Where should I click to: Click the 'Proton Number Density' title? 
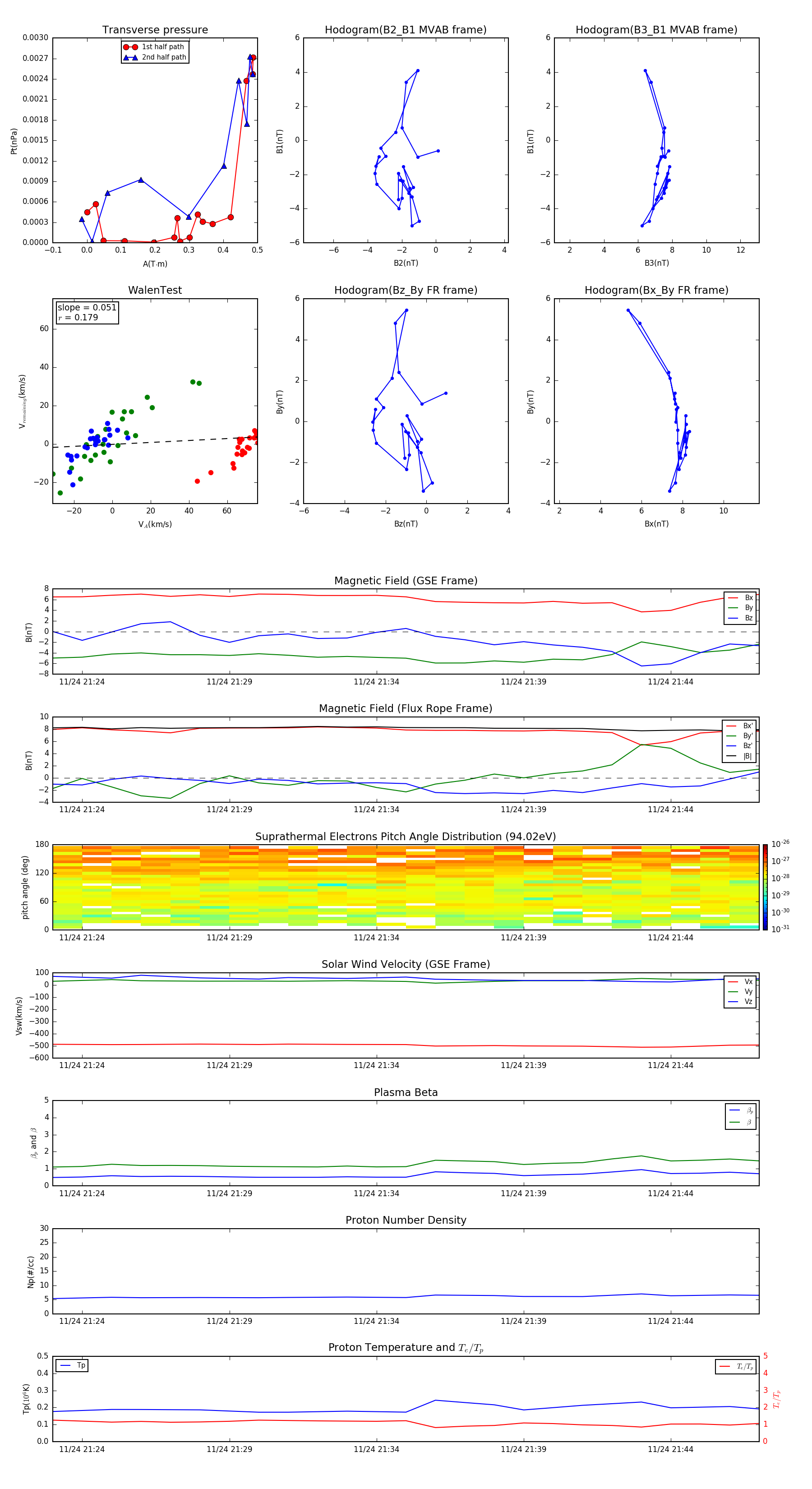pos(406,1220)
